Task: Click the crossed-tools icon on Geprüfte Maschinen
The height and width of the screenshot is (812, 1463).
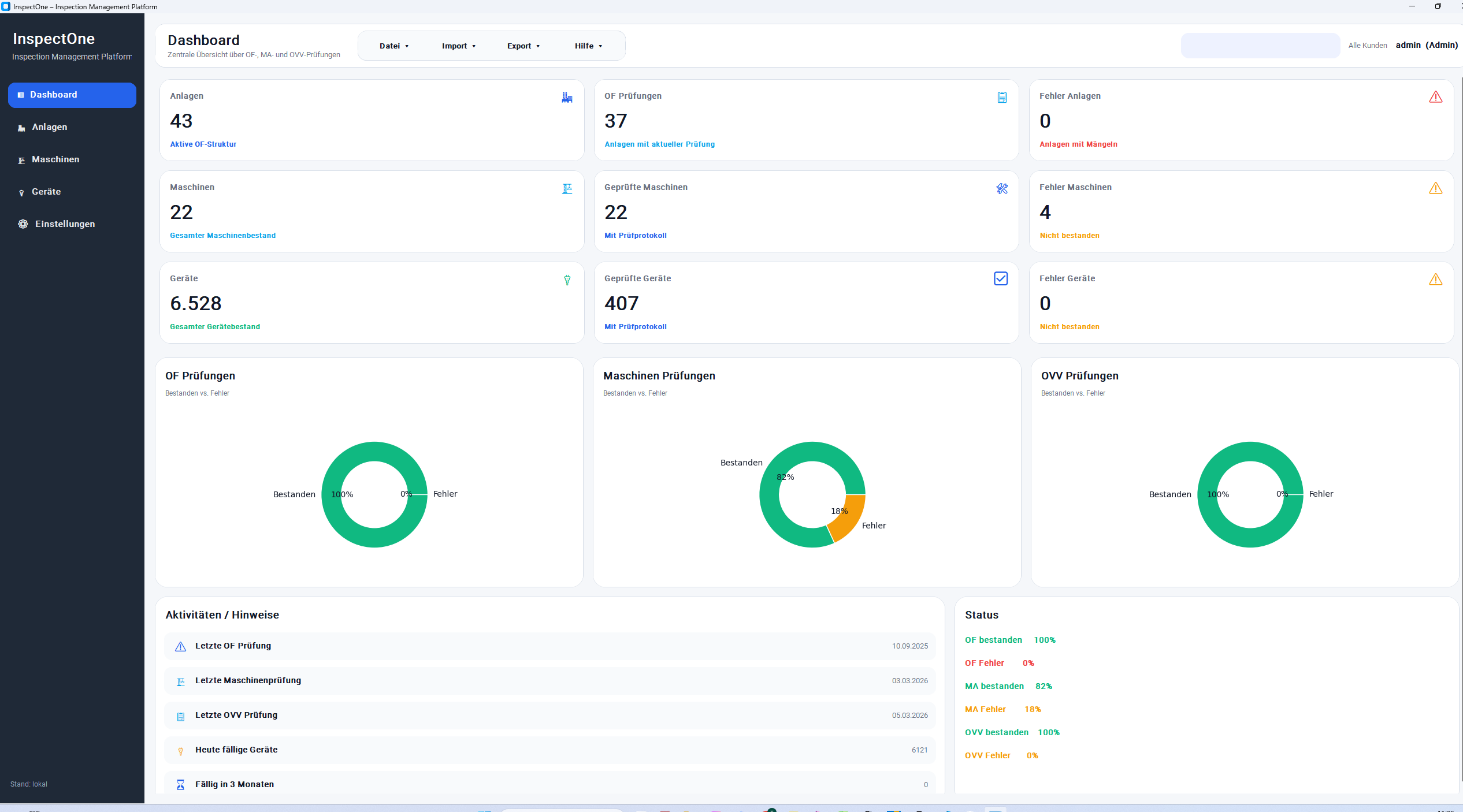Action: (1002, 189)
